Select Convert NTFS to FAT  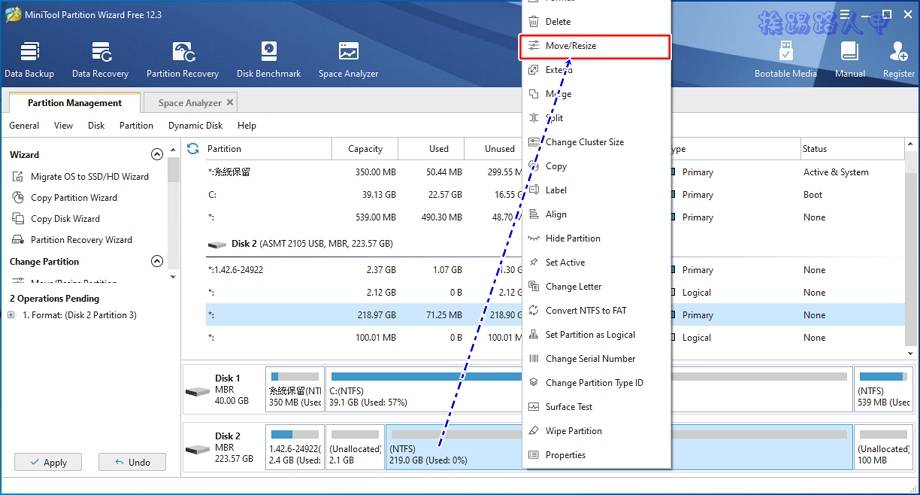click(596, 310)
